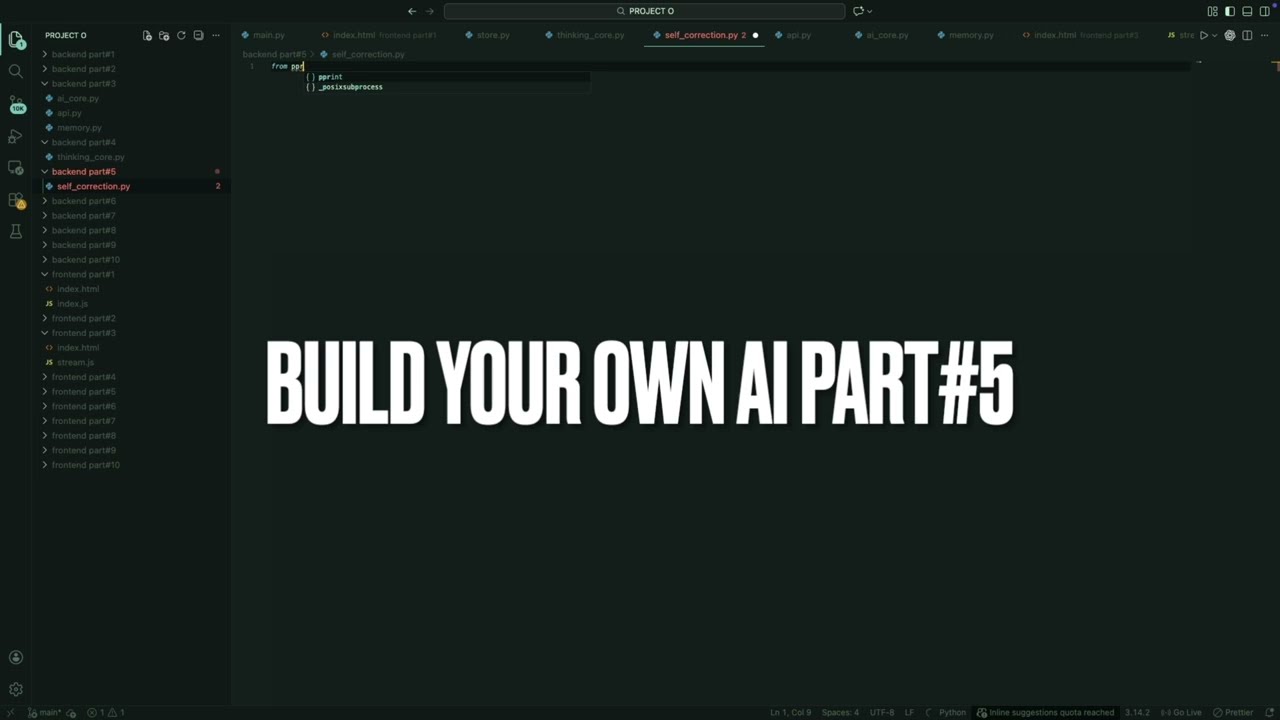Open the Manage gear icon
Image resolution: width=1280 pixels, height=720 pixels.
point(16,689)
